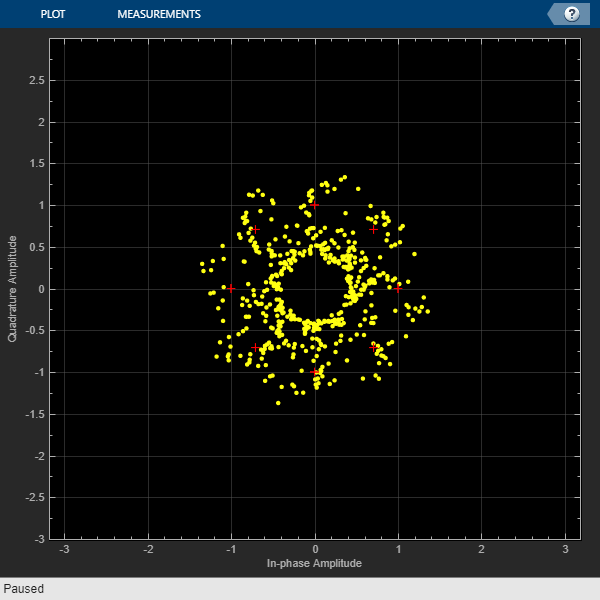The width and height of the screenshot is (600, 600).
Task: Switch to the MEASUREMENTS tab
Action: tap(158, 14)
